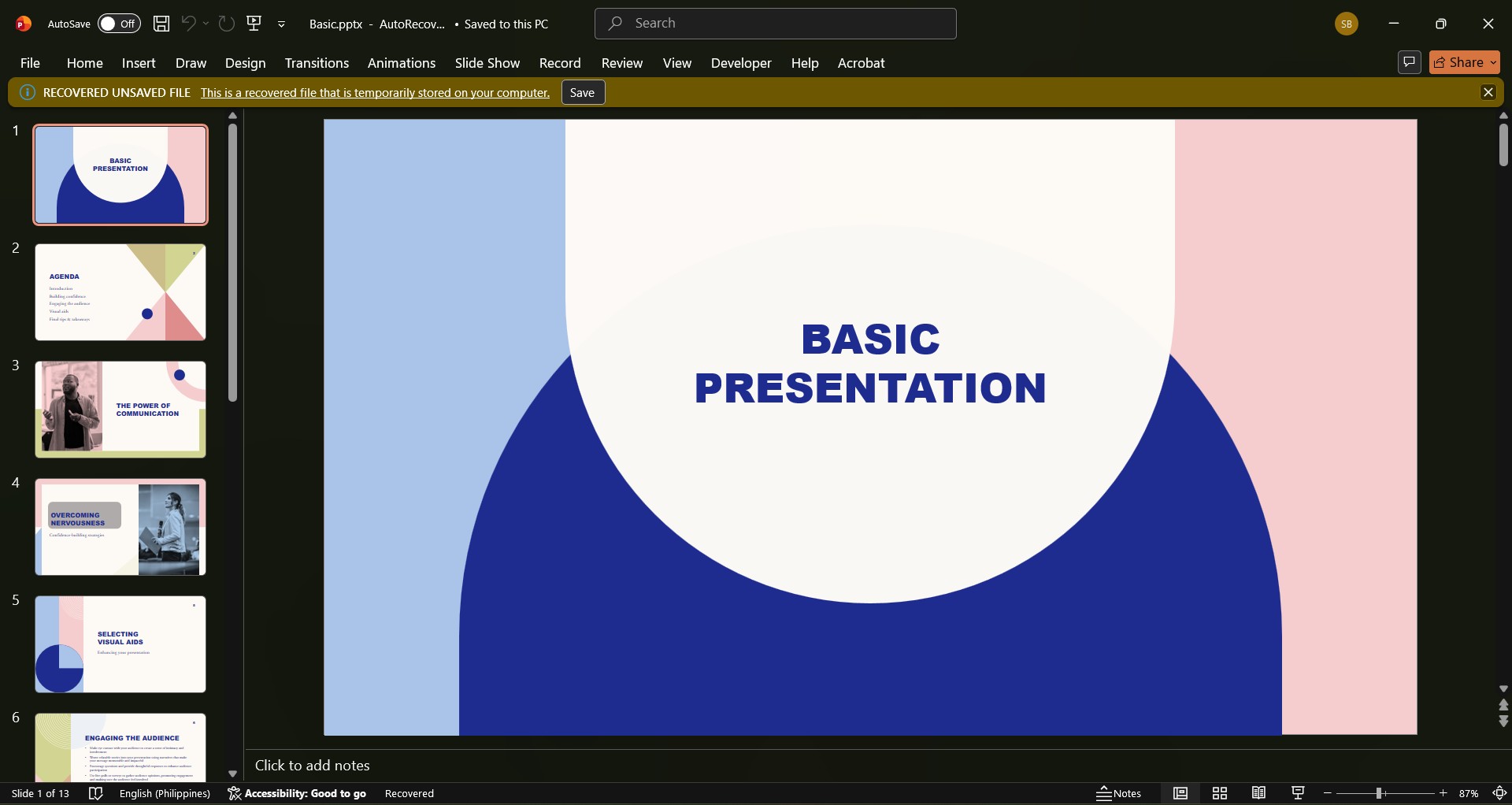The width and height of the screenshot is (1512, 805).
Task: Open the Record tab
Action: coord(560,63)
